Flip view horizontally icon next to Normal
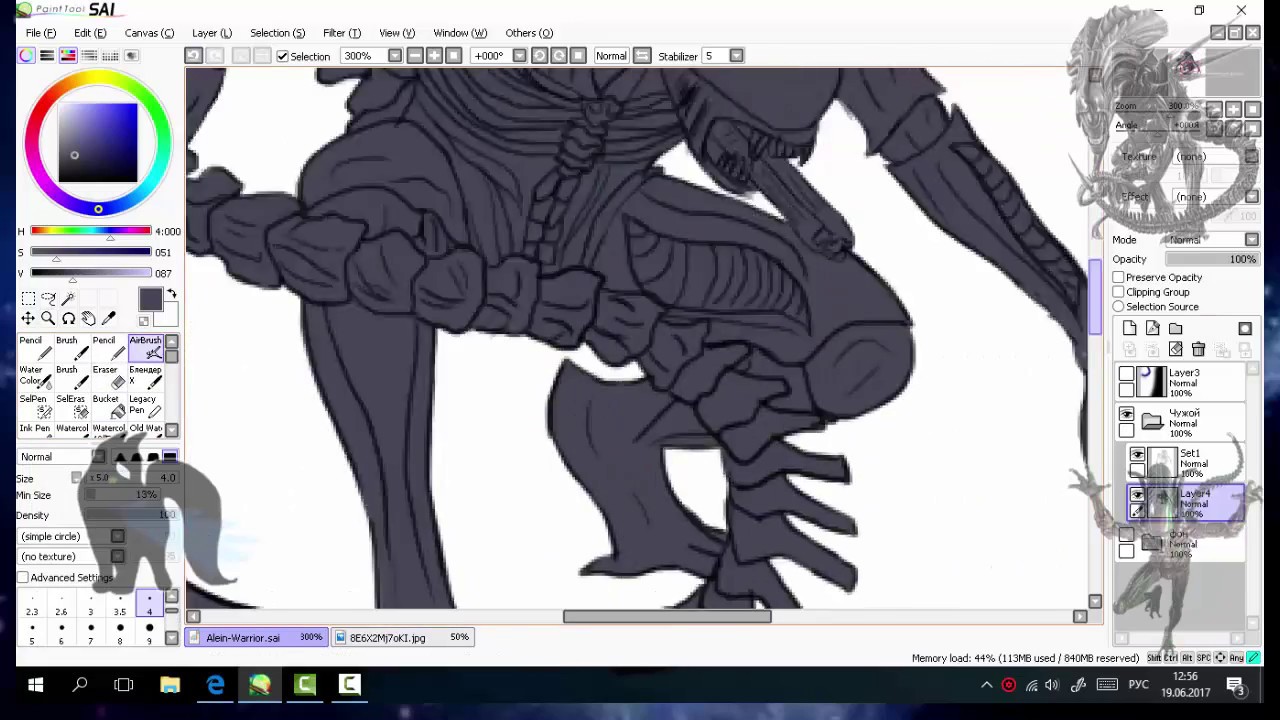1280x720 pixels. pyautogui.click(x=642, y=56)
